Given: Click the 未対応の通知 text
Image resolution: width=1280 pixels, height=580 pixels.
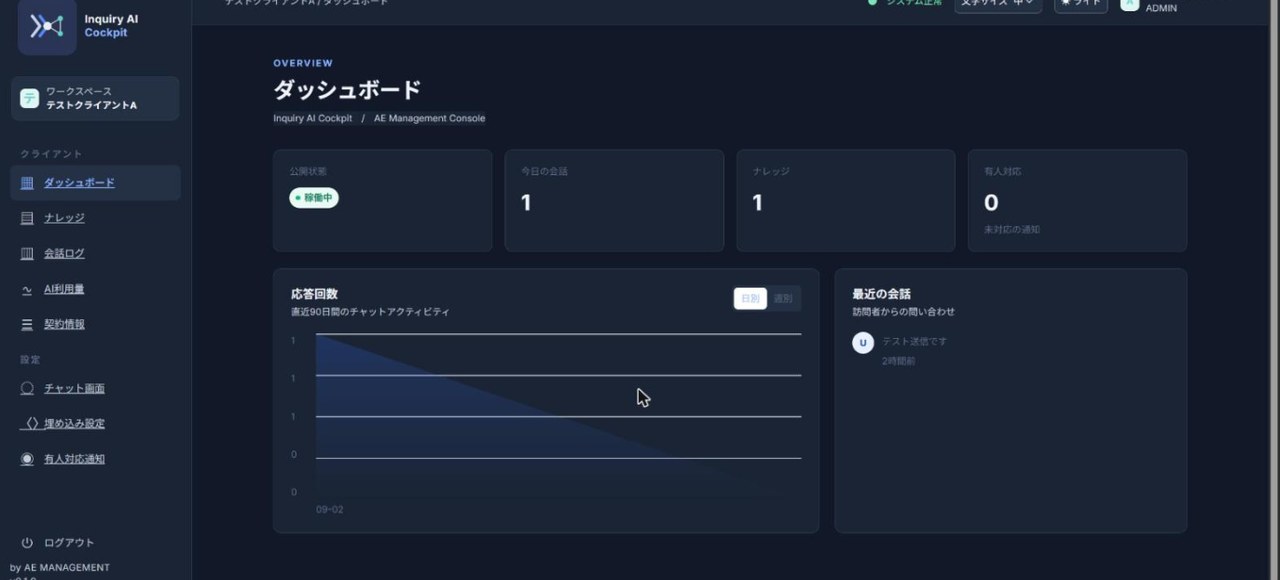Looking at the screenshot, I should (1012, 230).
